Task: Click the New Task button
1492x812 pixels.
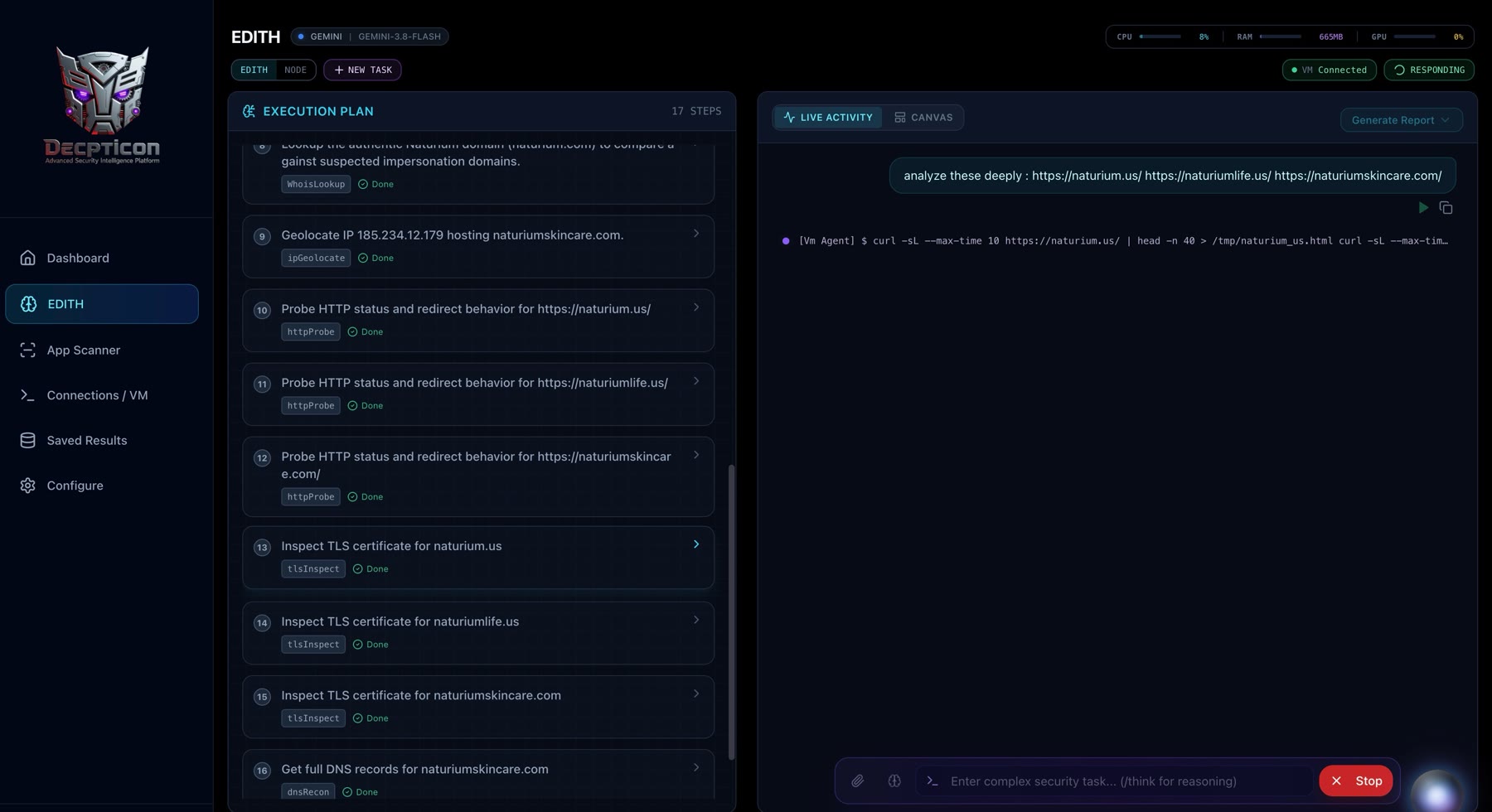Action: click(362, 70)
